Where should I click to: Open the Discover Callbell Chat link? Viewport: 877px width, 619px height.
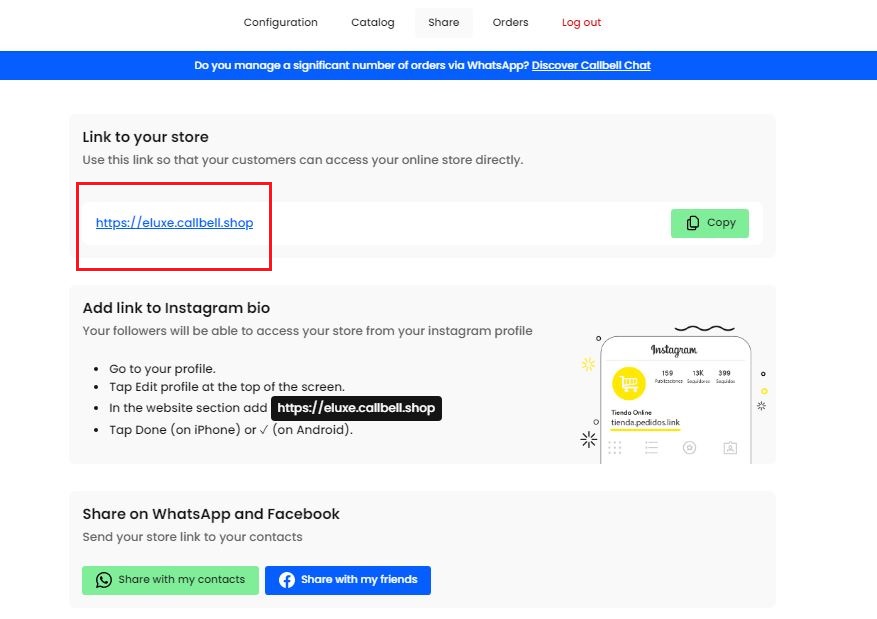pos(591,65)
